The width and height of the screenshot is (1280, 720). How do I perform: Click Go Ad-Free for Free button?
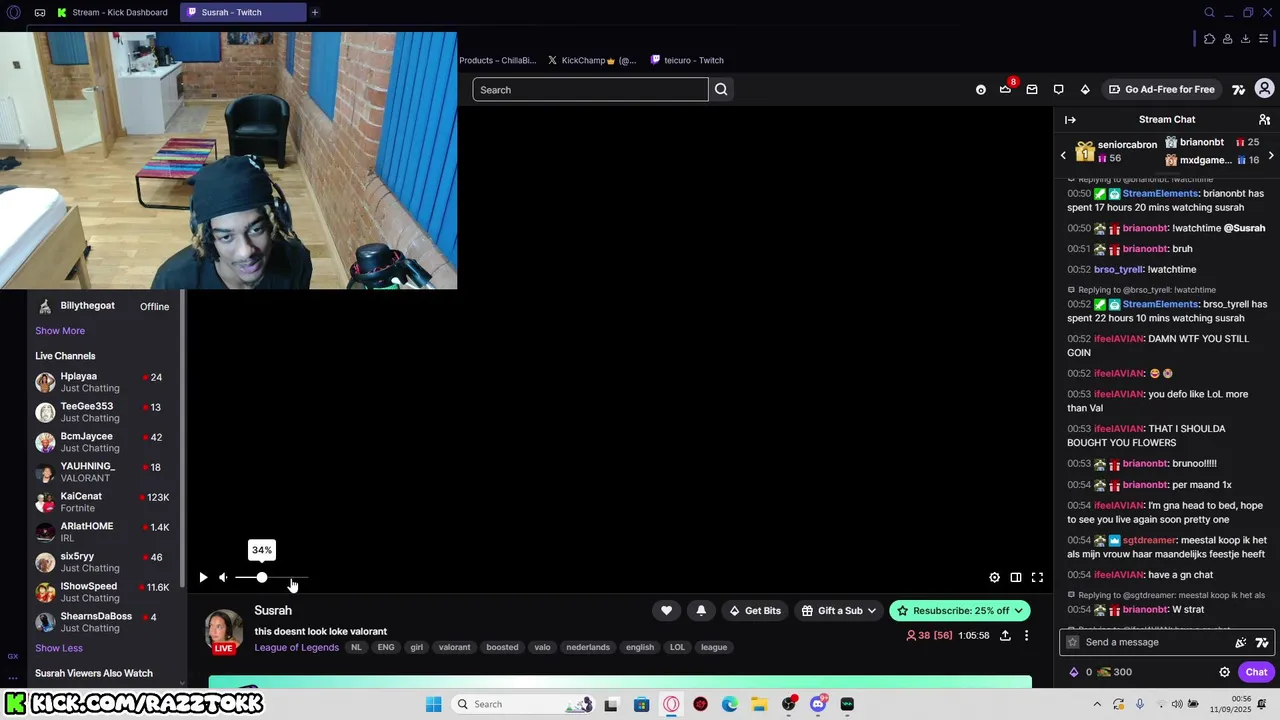[x=1161, y=89]
